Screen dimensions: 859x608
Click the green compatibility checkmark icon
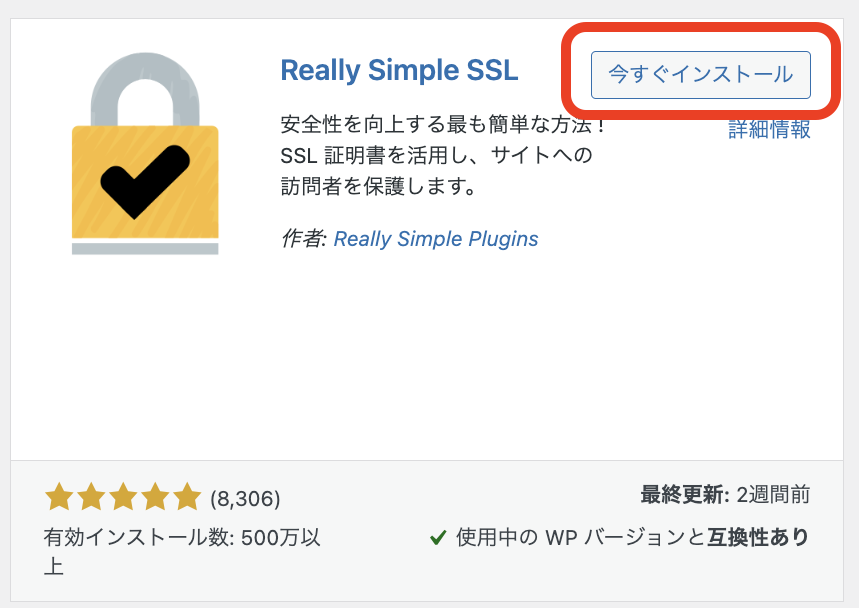(438, 538)
